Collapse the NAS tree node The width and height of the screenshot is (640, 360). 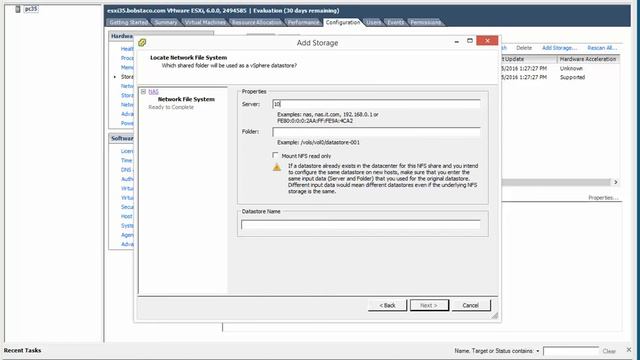tap(144, 92)
